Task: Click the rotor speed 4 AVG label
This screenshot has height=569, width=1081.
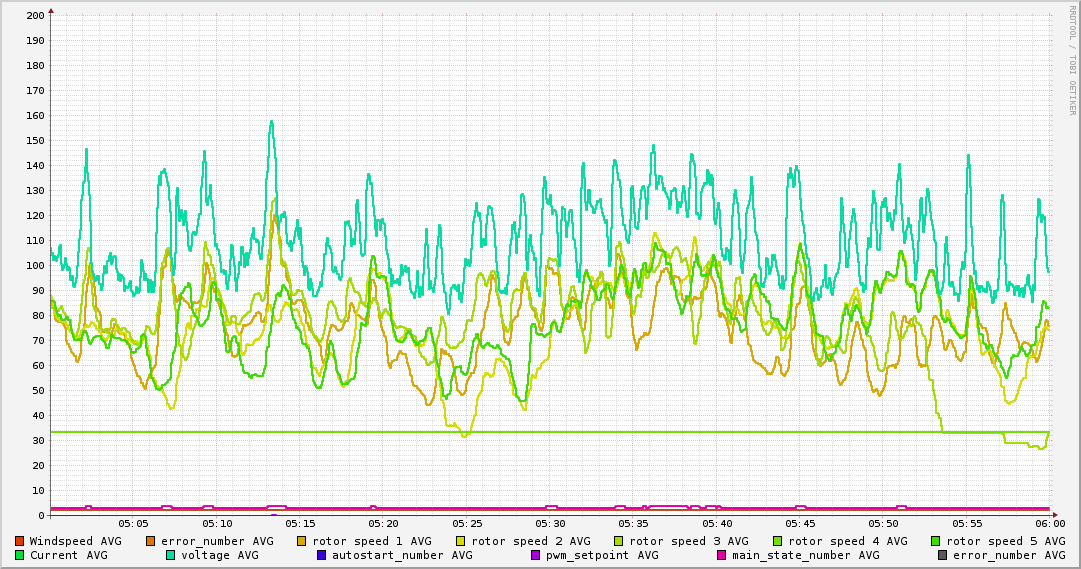Action: [847, 541]
